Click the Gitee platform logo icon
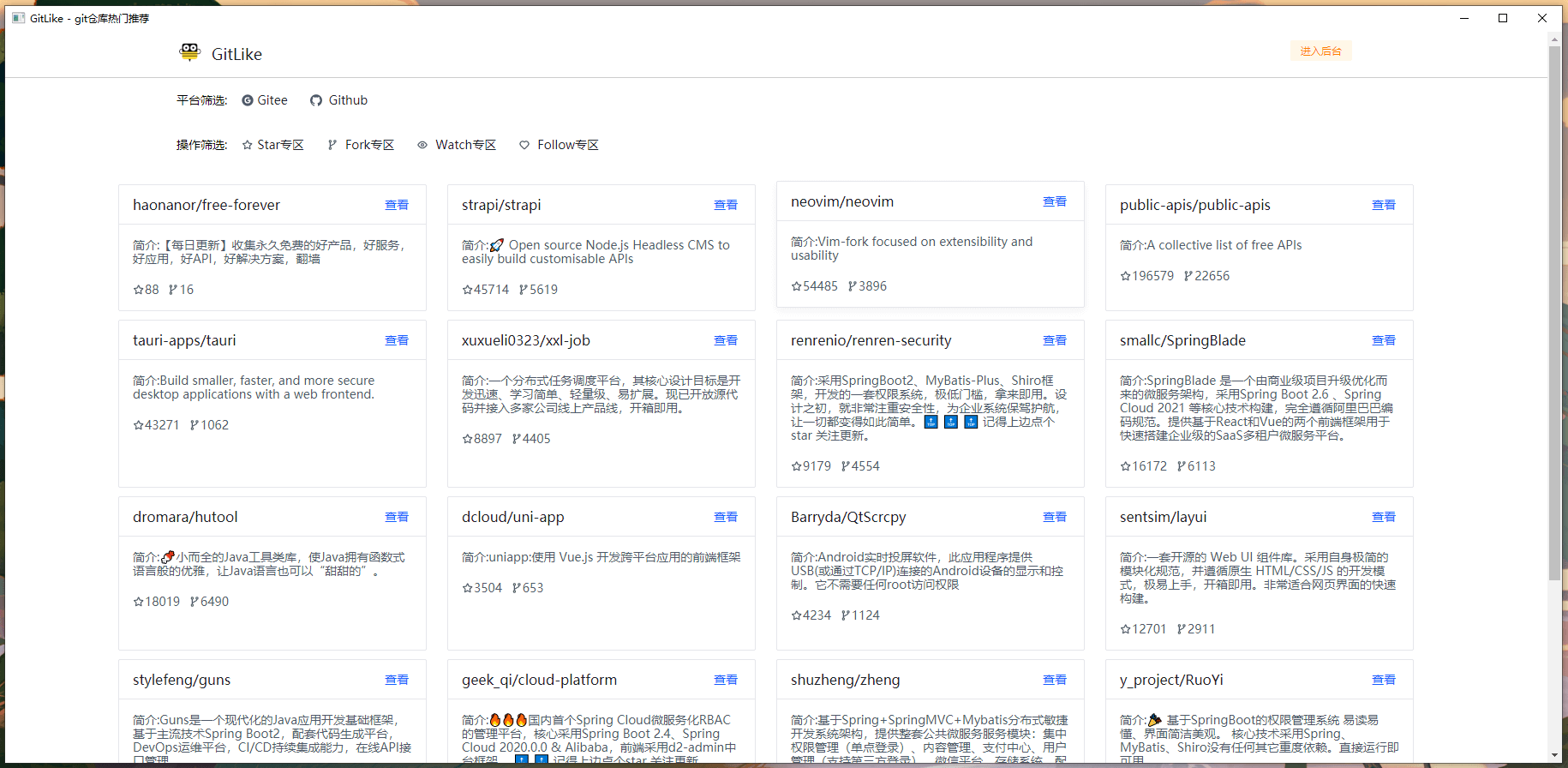This screenshot has width=1568, height=768. click(x=248, y=100)
